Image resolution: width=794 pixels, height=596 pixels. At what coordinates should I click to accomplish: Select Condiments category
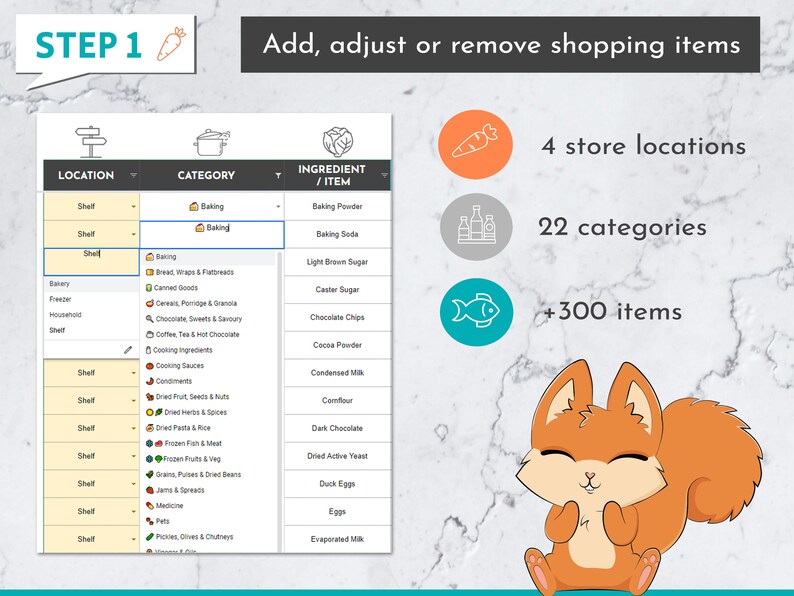click(209, 381)
